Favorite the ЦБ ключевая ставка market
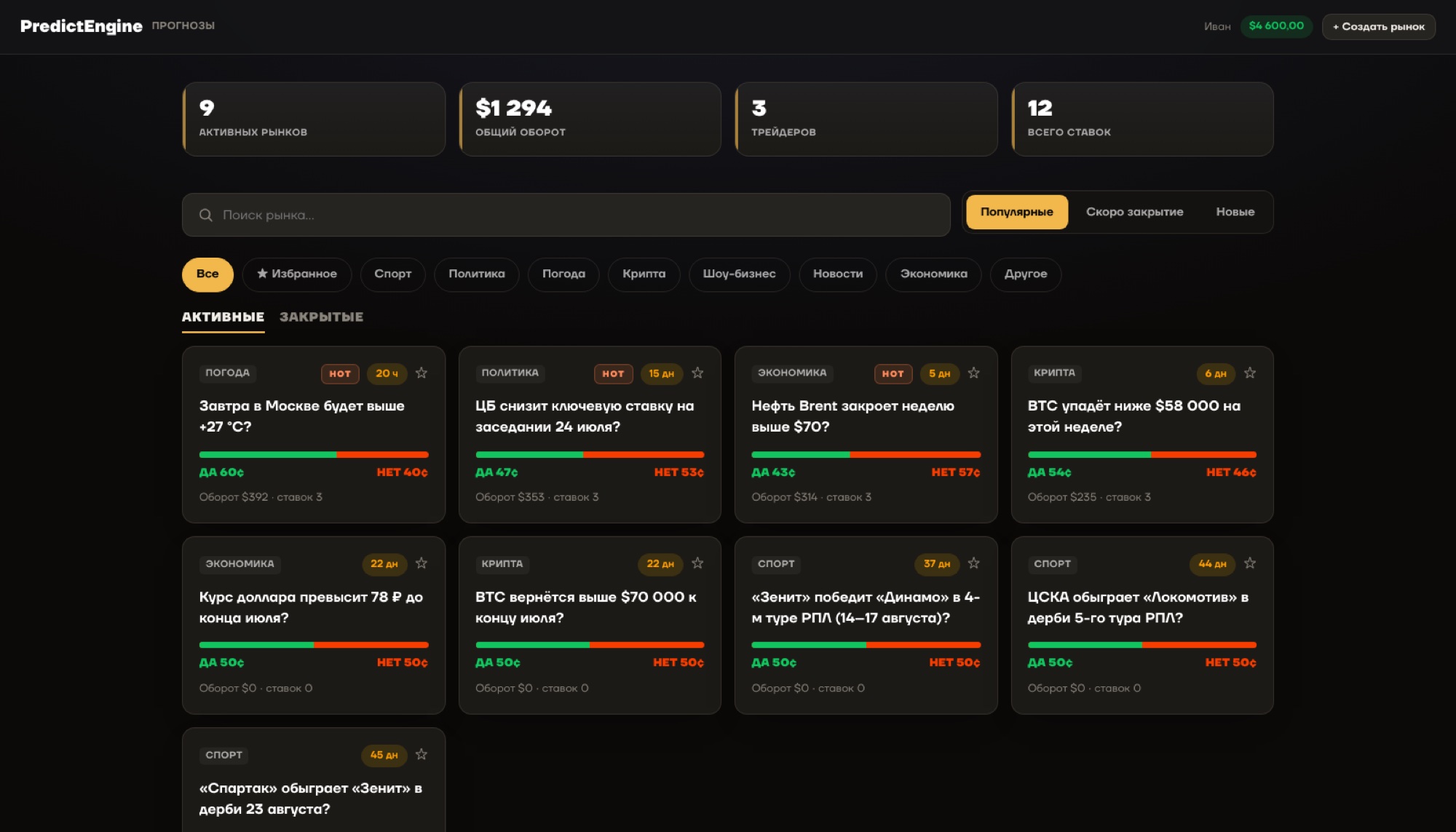Viewport: 1456px width, 832px height. (697, 373)
